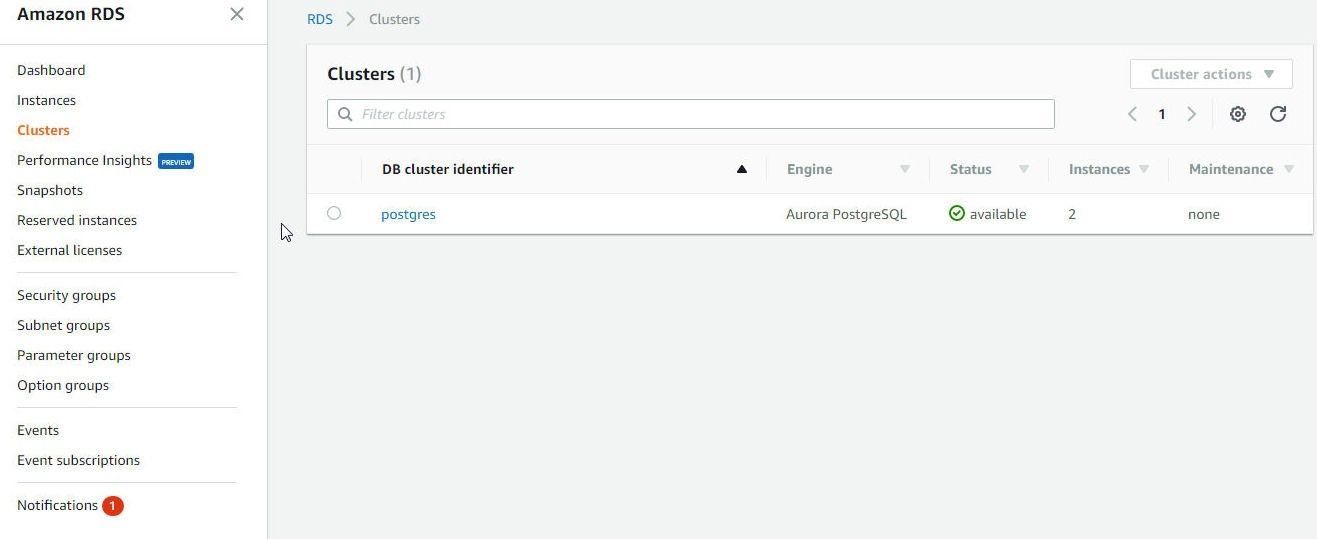Click the Clusters (1) heading
The image size is (1317, 539).
(374, 74)
